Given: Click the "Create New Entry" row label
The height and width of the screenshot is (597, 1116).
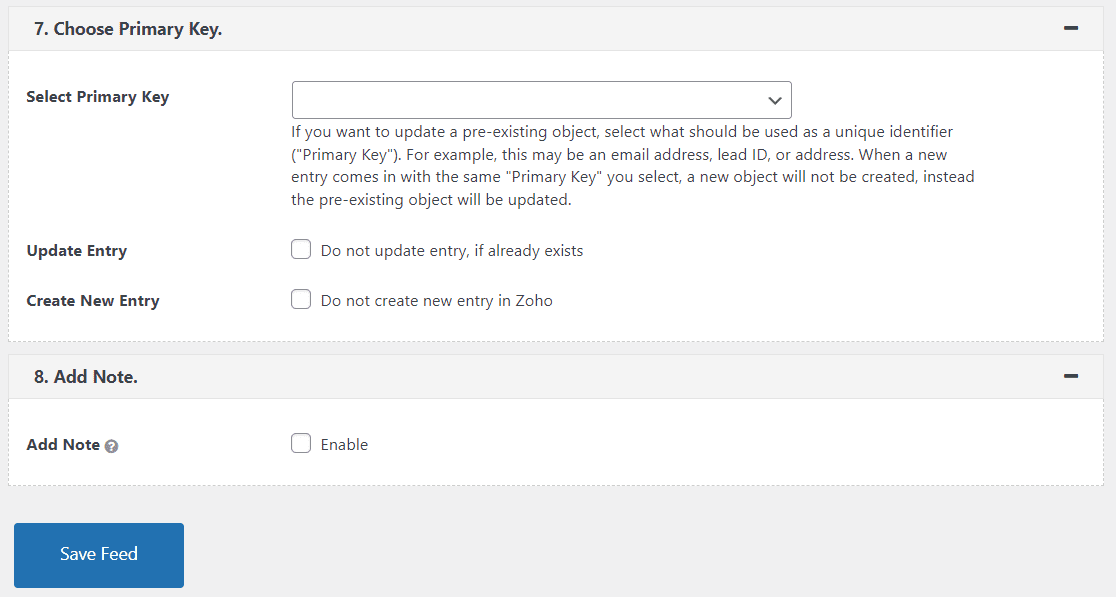Looking at the screenshot, I should [x=92, y=300].
